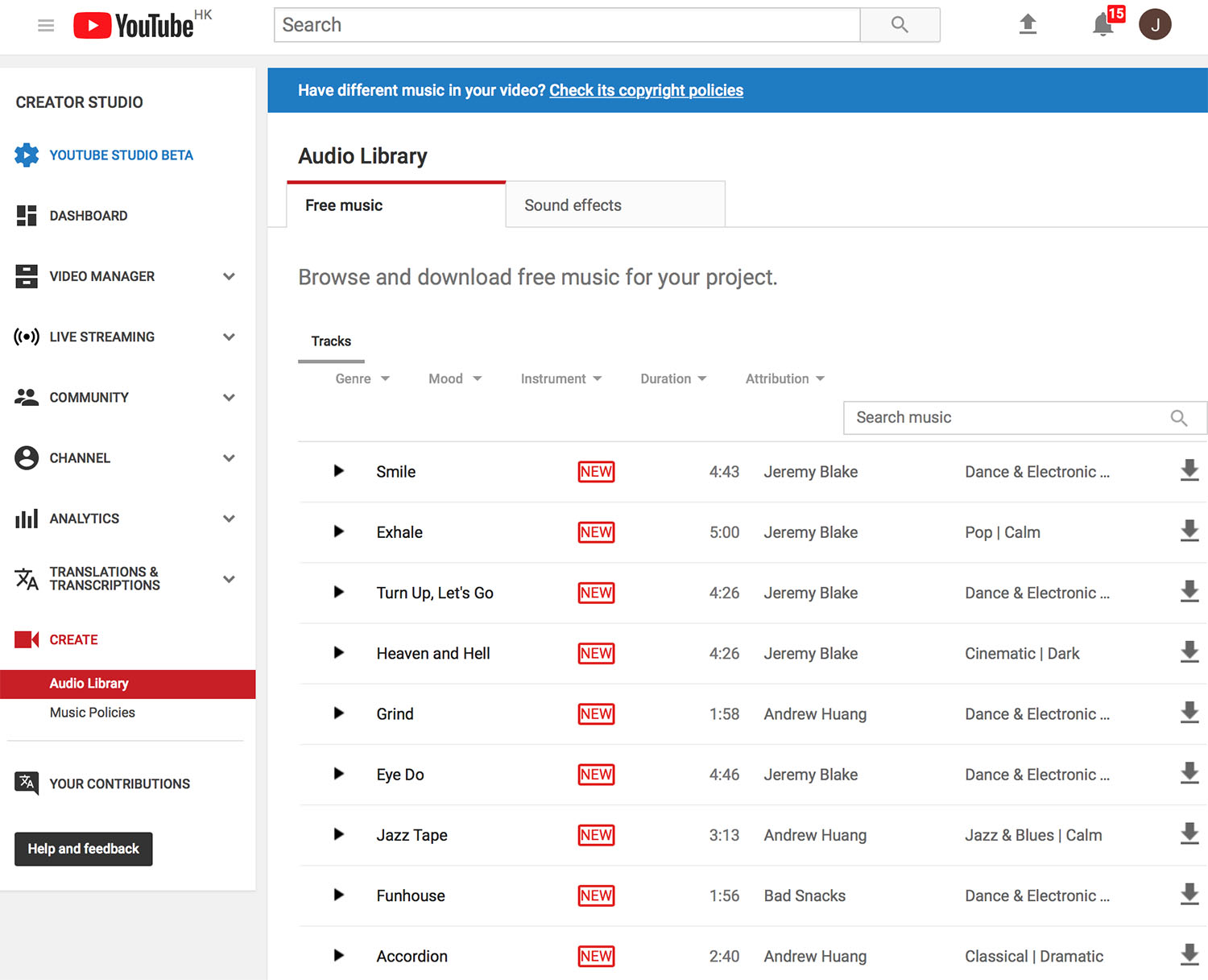The width and height of the screenshot is (1208, 980).
Task: Open the Dashboard link
Action: (89, 216)
